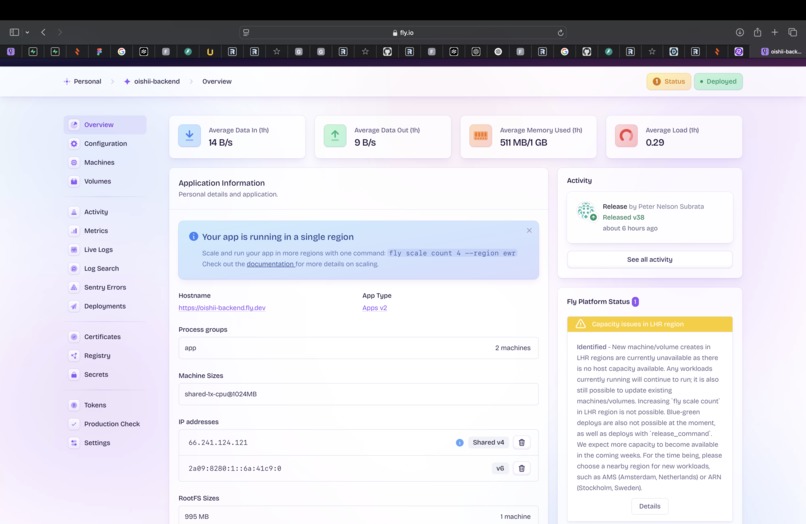Open Volumes in the sidebar

tap(97, 181)
